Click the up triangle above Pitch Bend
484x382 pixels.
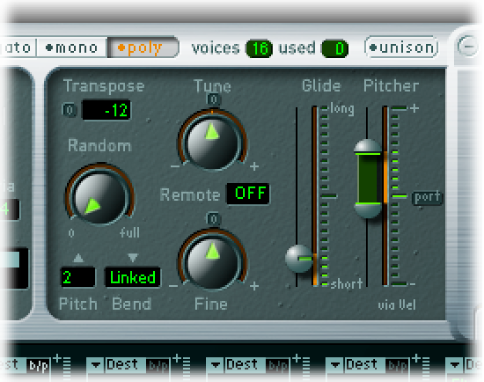click(x=78, y=258)
